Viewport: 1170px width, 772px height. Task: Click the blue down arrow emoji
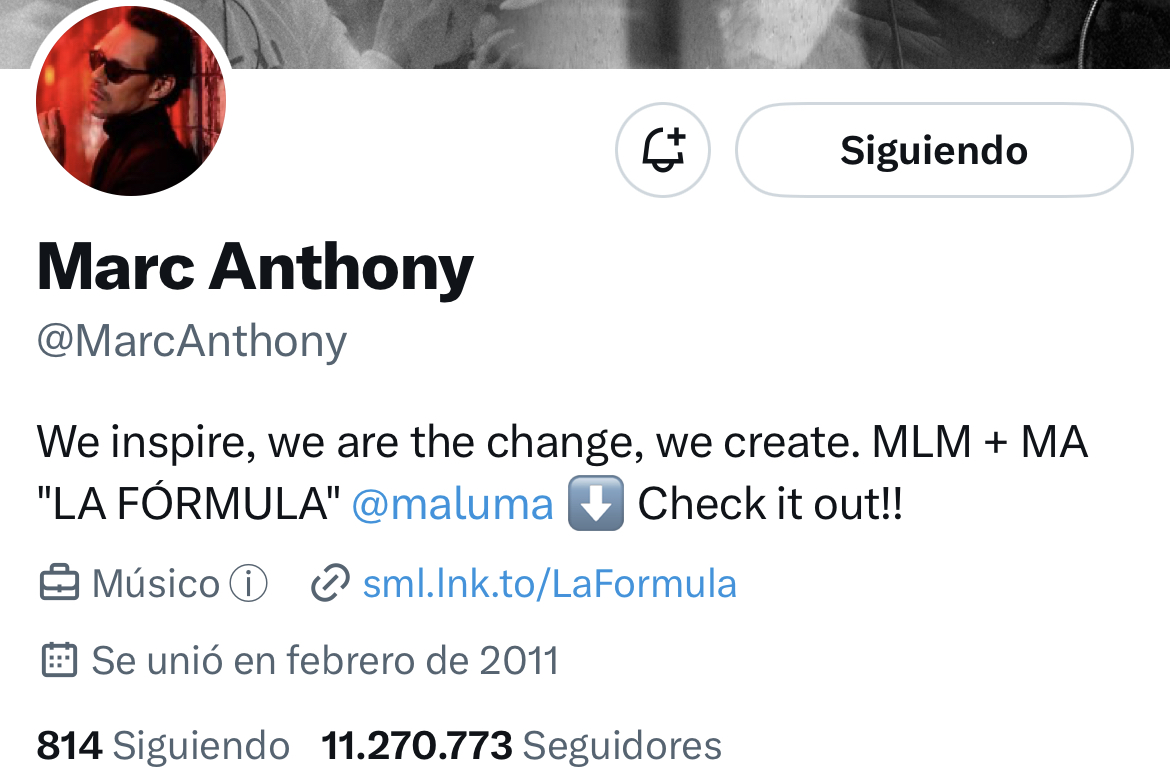[x=595, y=503]
